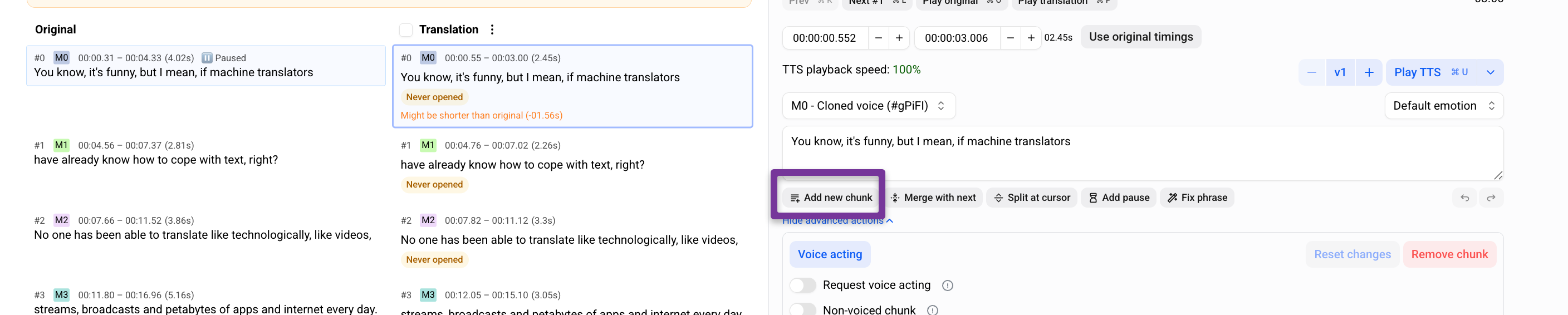This screenshot has width=1568, height=315.
Task: Click 'Never opened' badge in translation chunk #1
Action: click(435, 184)
